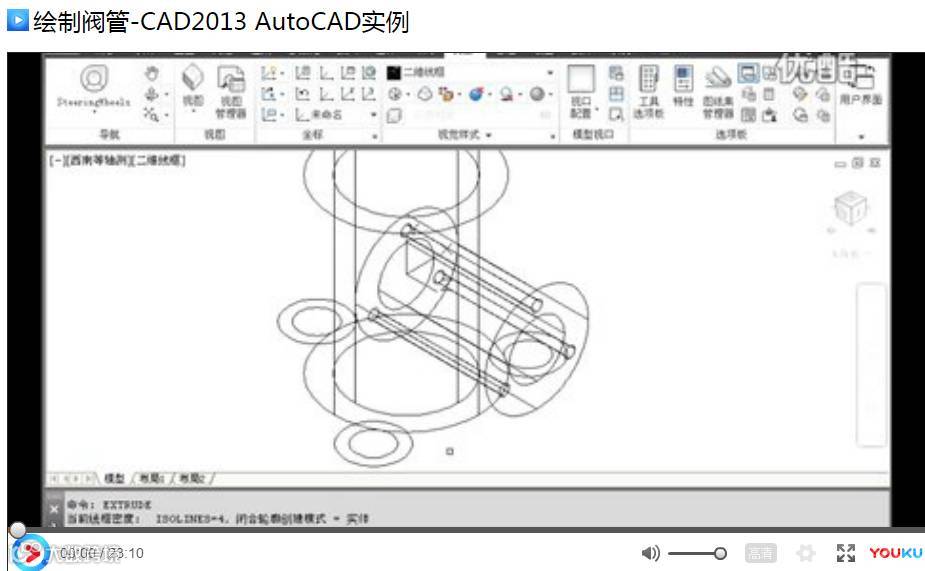Mute the video with speaker icon
The width and height of the screenshot is (925, 571).
point(650,553)
